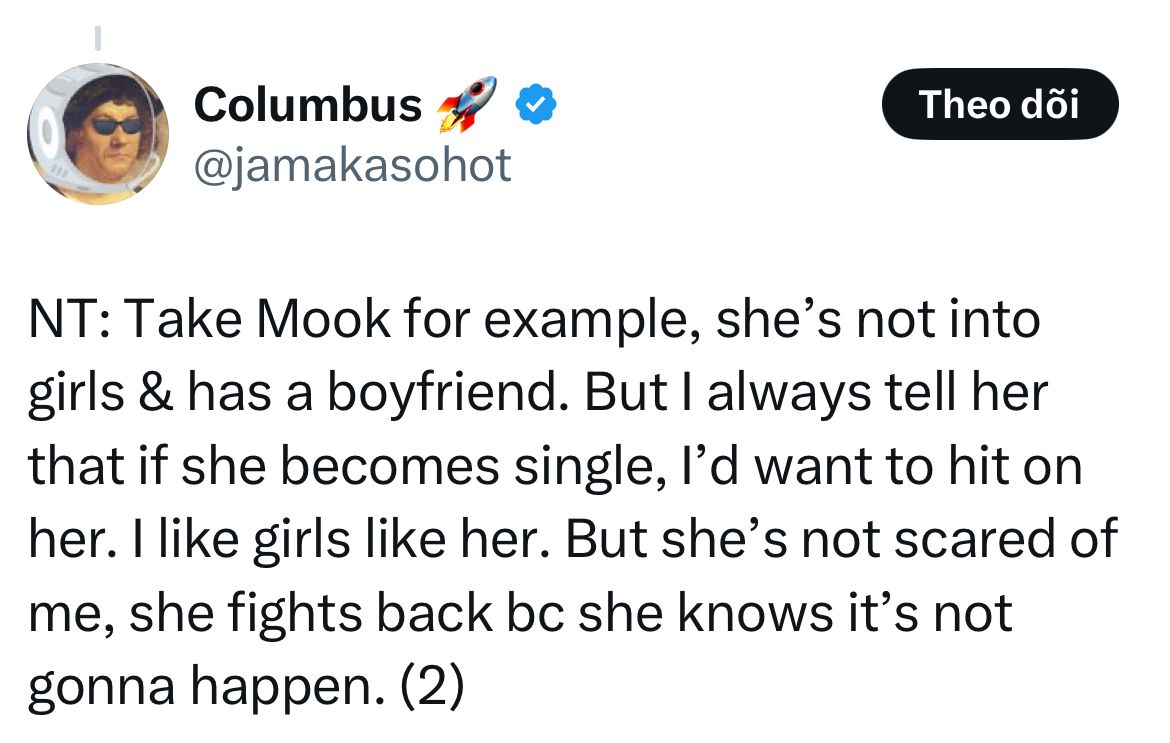Open Columbus profile picture avatar
The image size is (1170, 743).
tap(98, 134)
